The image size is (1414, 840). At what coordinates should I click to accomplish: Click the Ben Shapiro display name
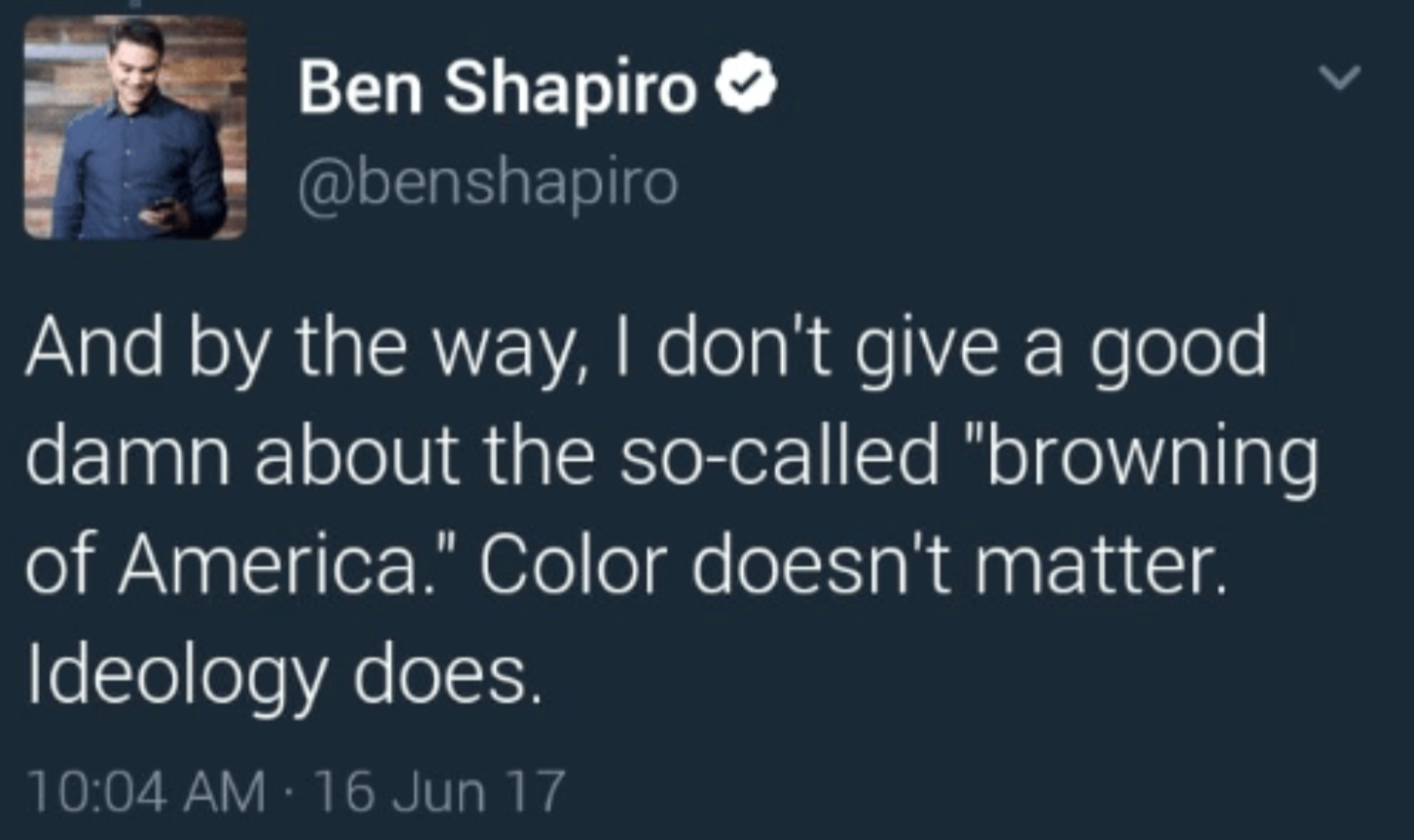(498, 88)
